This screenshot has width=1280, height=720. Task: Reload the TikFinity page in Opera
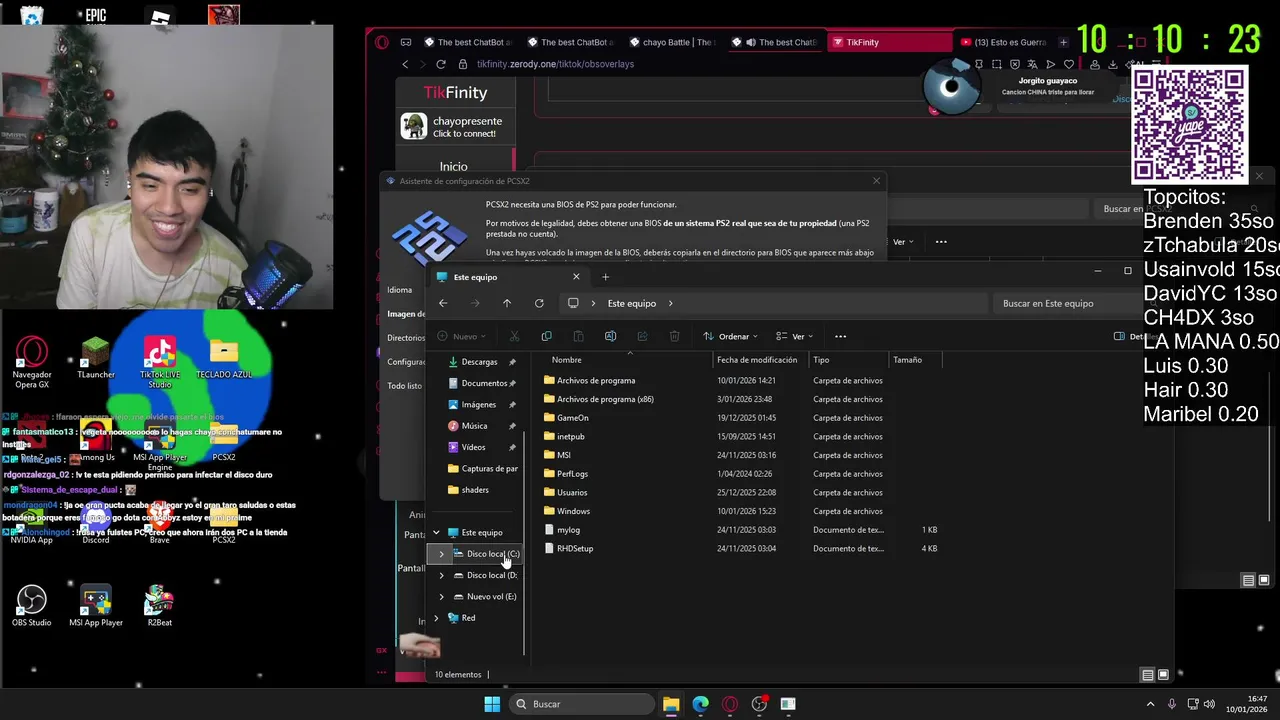440,64
